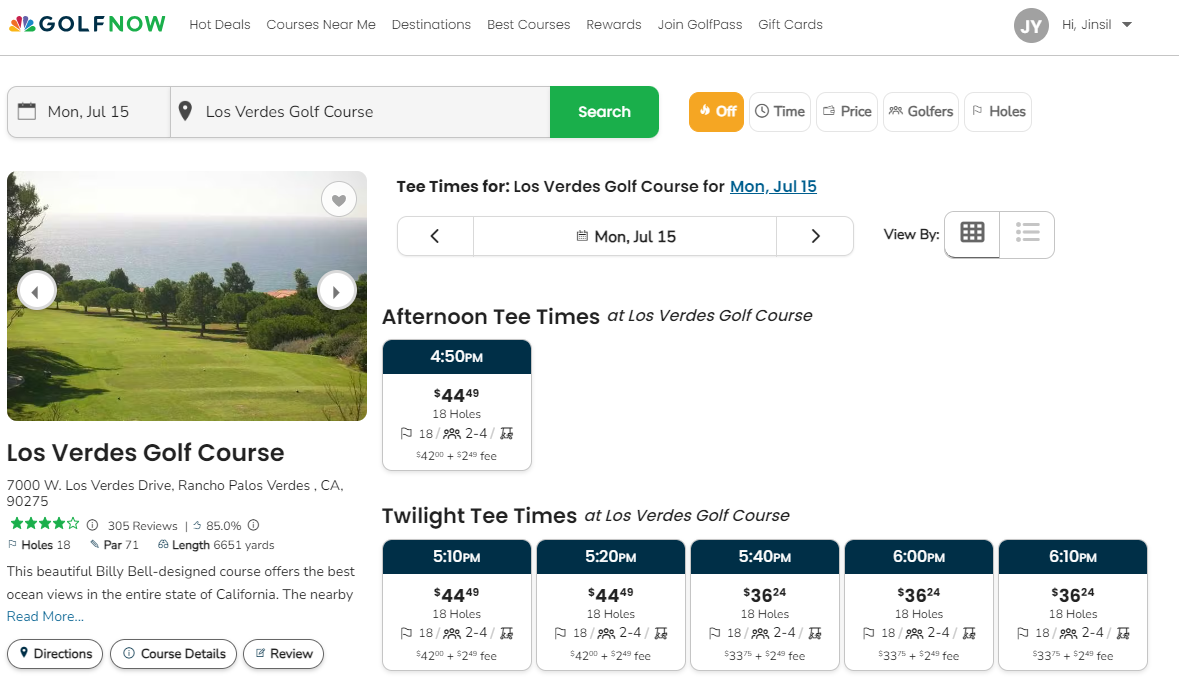
Task: Click the golfers icon on the 5:10PM card
Action: 452,634
